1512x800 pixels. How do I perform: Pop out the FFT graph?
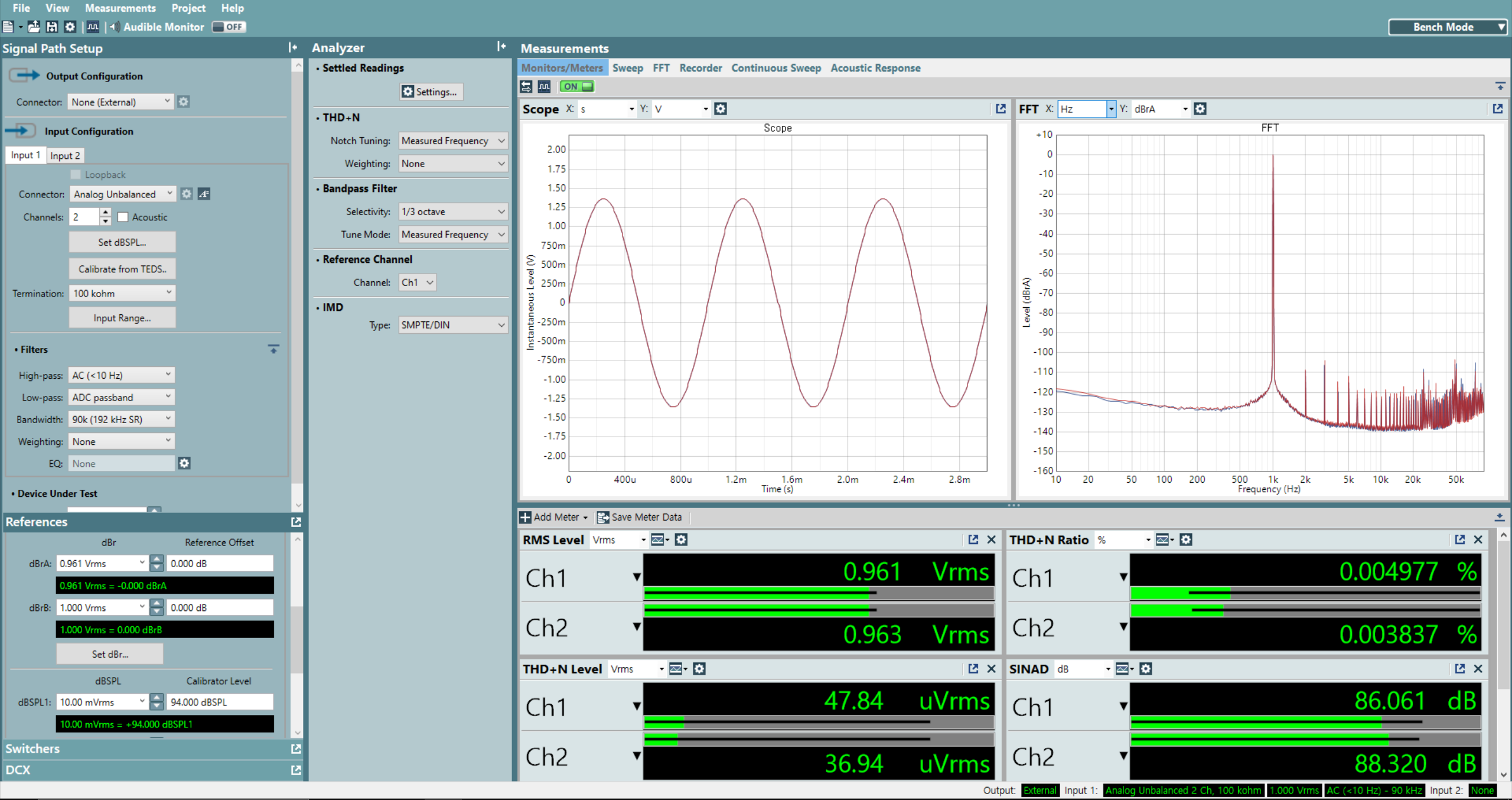[1498, 109]
